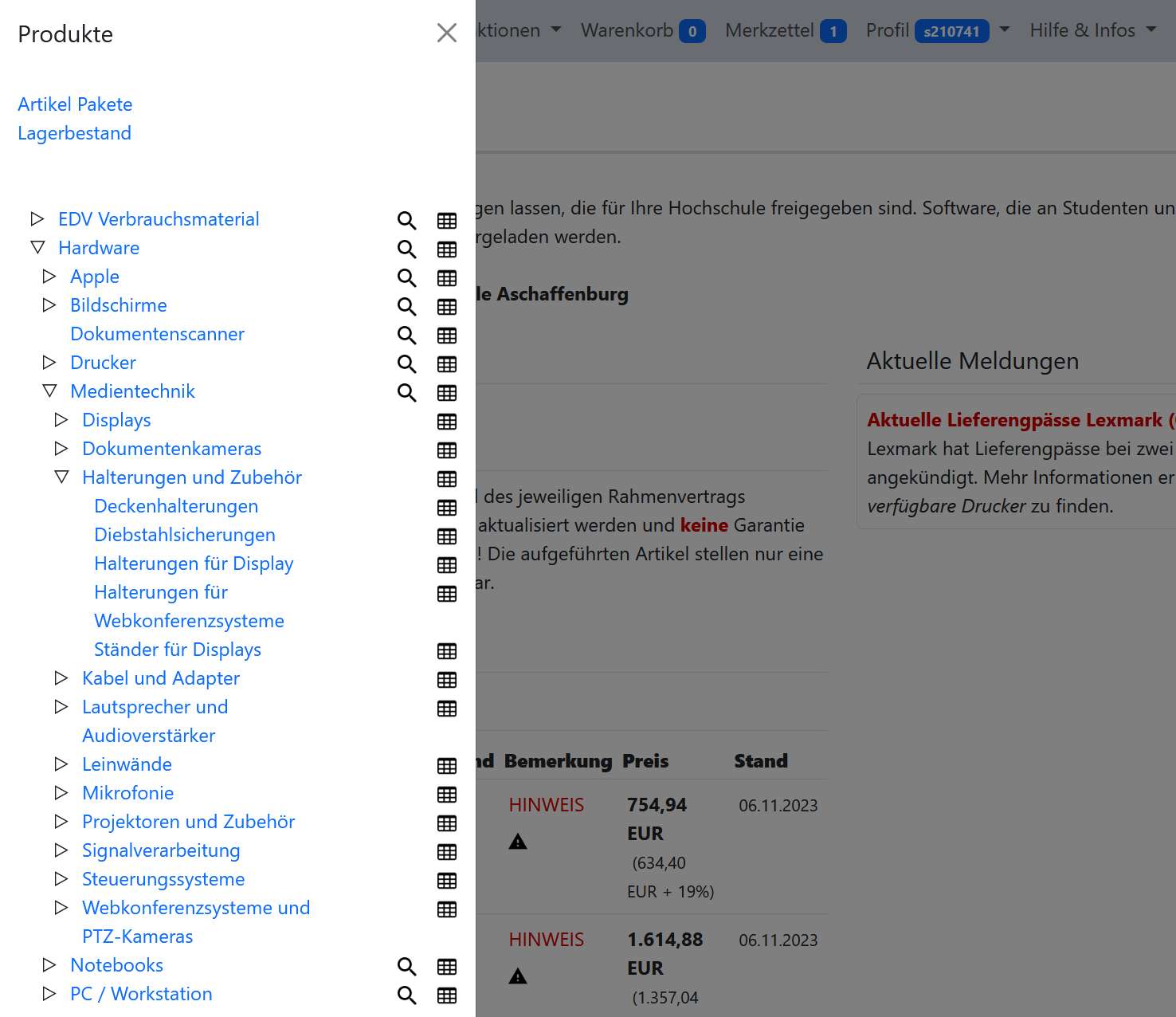Open Dokumentenscanner category link
Image resolution: width=1176 pixels, height=1017 pixels.
point(157,334)
